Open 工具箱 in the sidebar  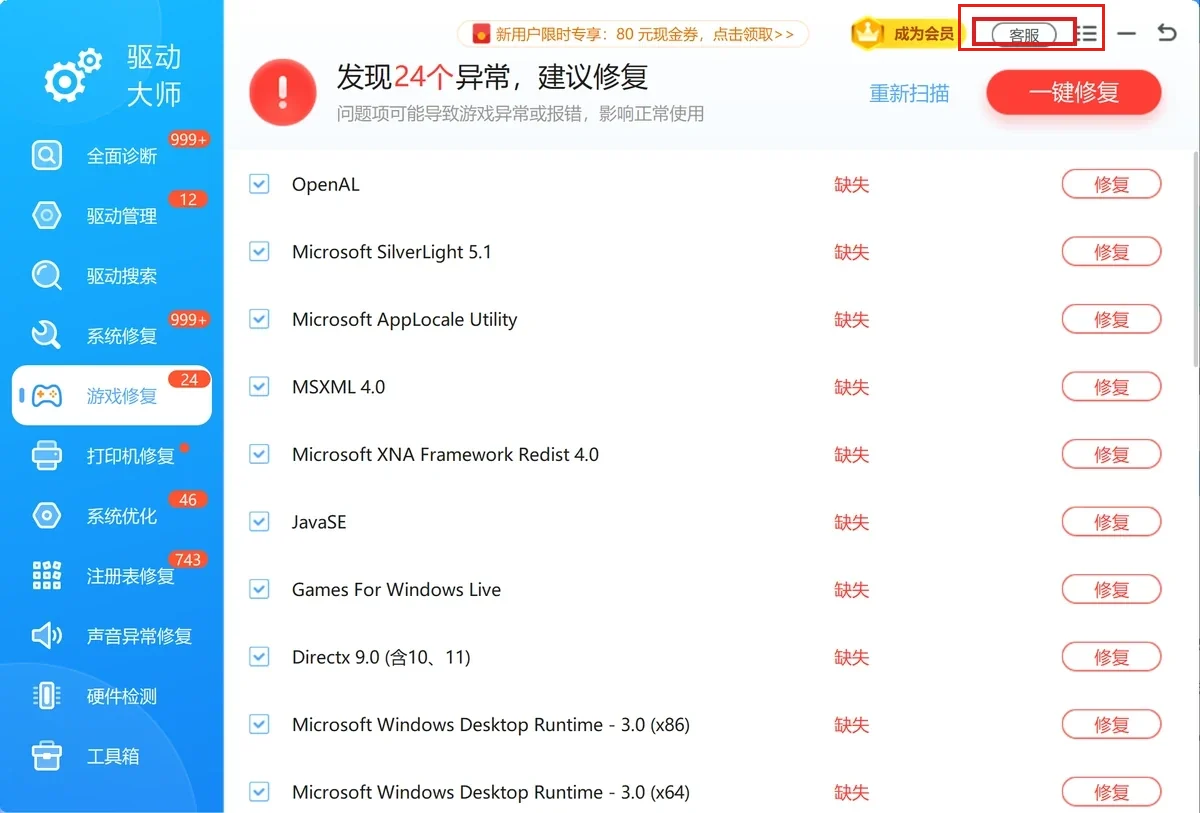point(111,756)
